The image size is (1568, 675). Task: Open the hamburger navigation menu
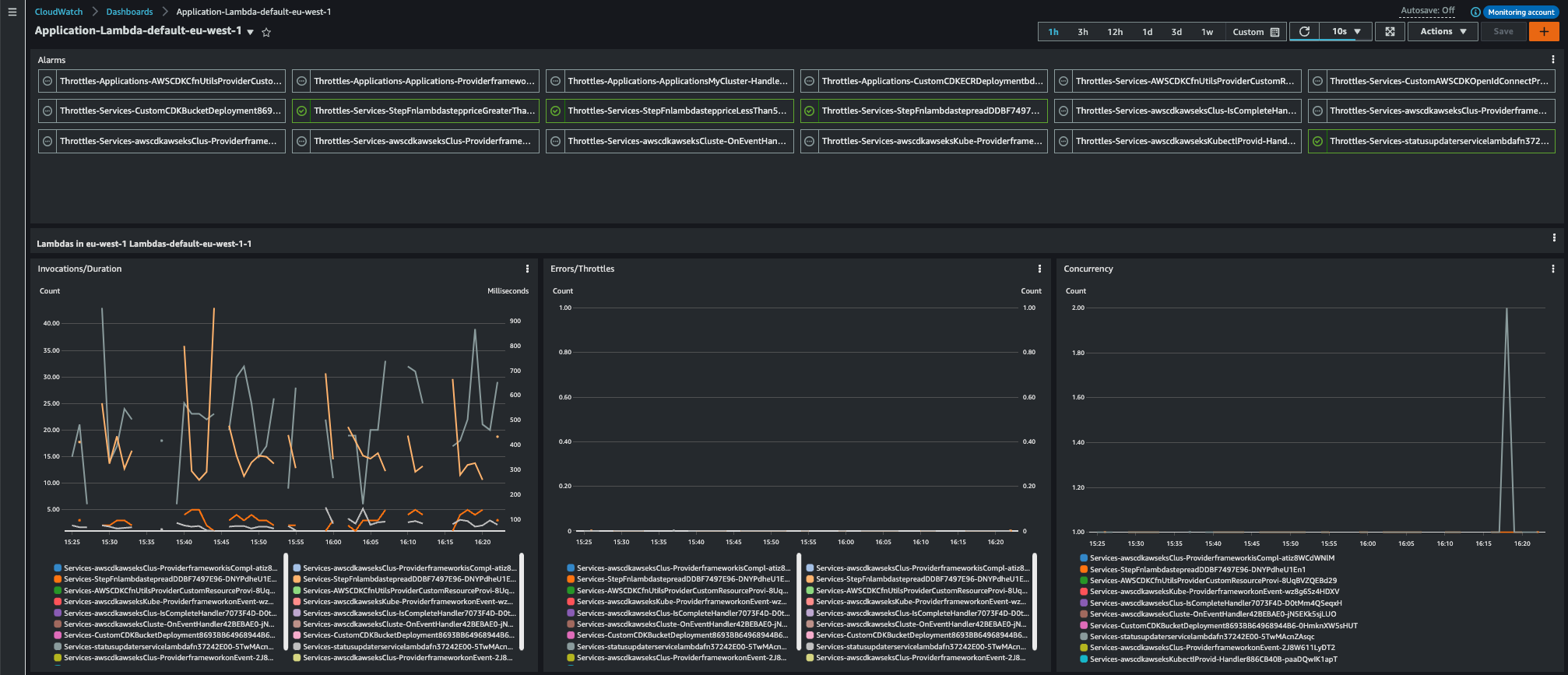(12, 12)
